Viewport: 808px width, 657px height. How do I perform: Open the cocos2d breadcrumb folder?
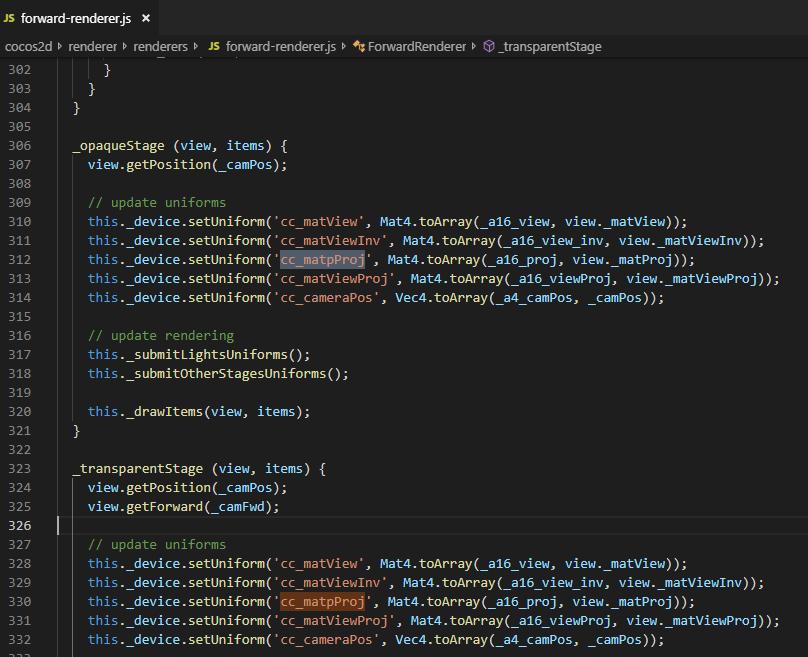tap(32, 46)
